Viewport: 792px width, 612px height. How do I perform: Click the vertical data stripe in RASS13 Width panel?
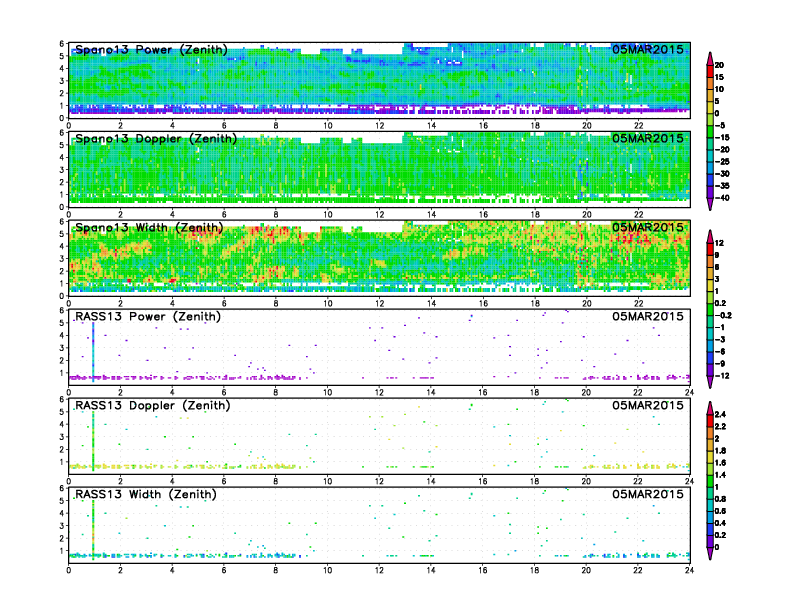pos(93,530)
